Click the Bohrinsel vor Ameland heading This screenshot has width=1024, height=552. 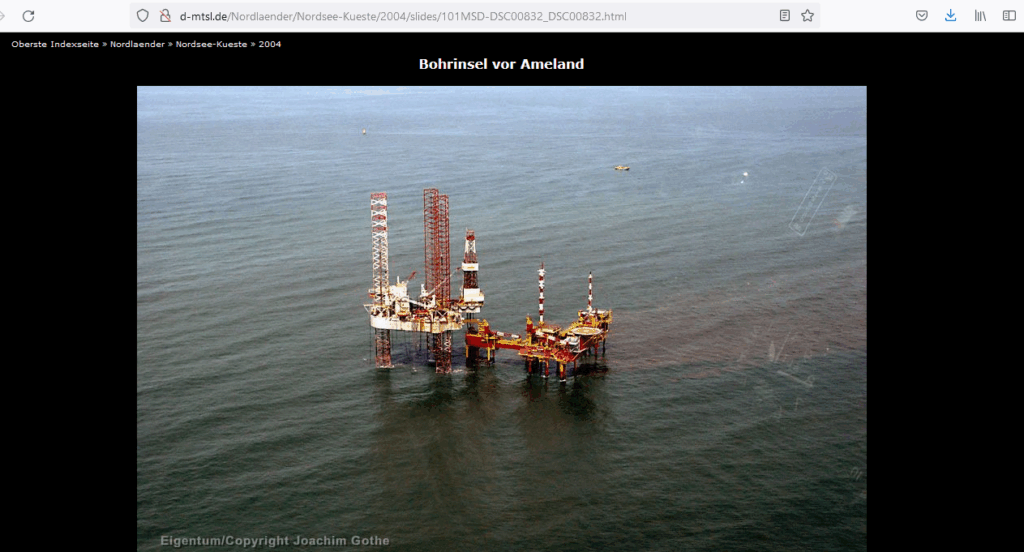coord(501,64)
